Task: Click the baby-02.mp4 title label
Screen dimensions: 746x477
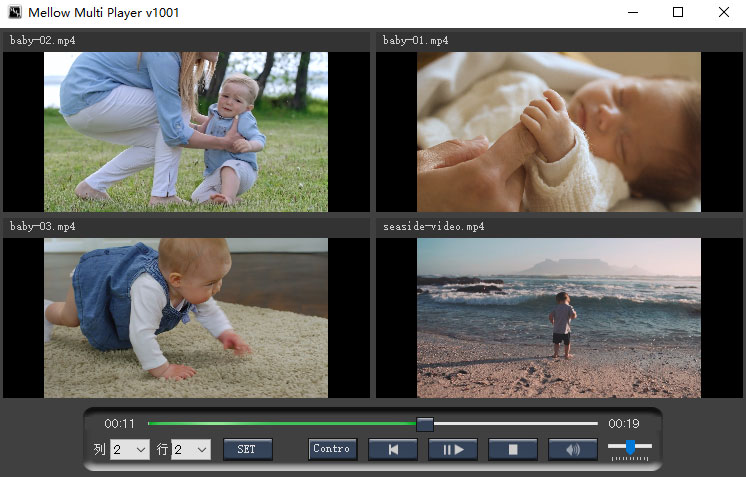Action: [43, 41]
